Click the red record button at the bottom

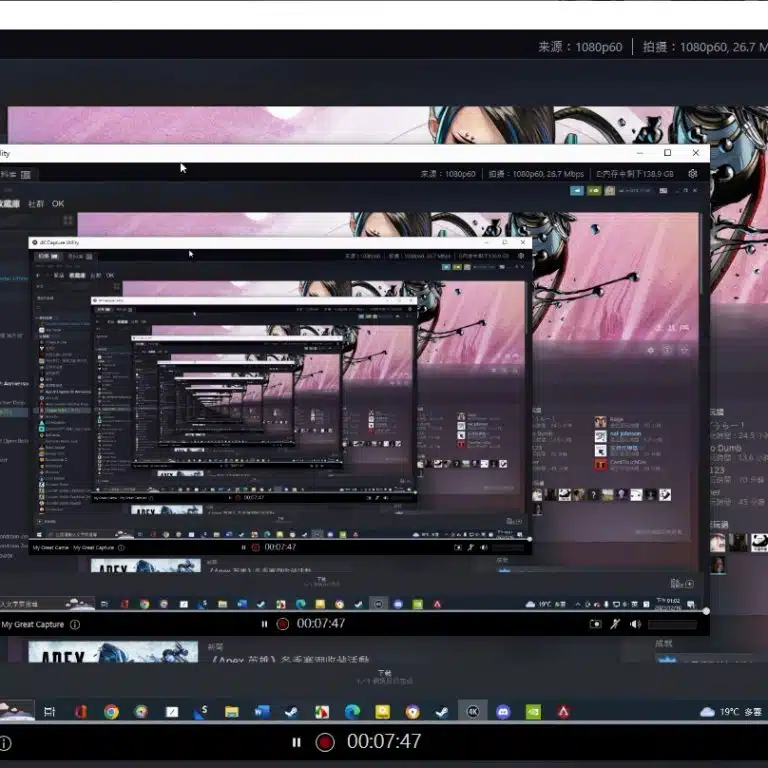tap(324, 742)
